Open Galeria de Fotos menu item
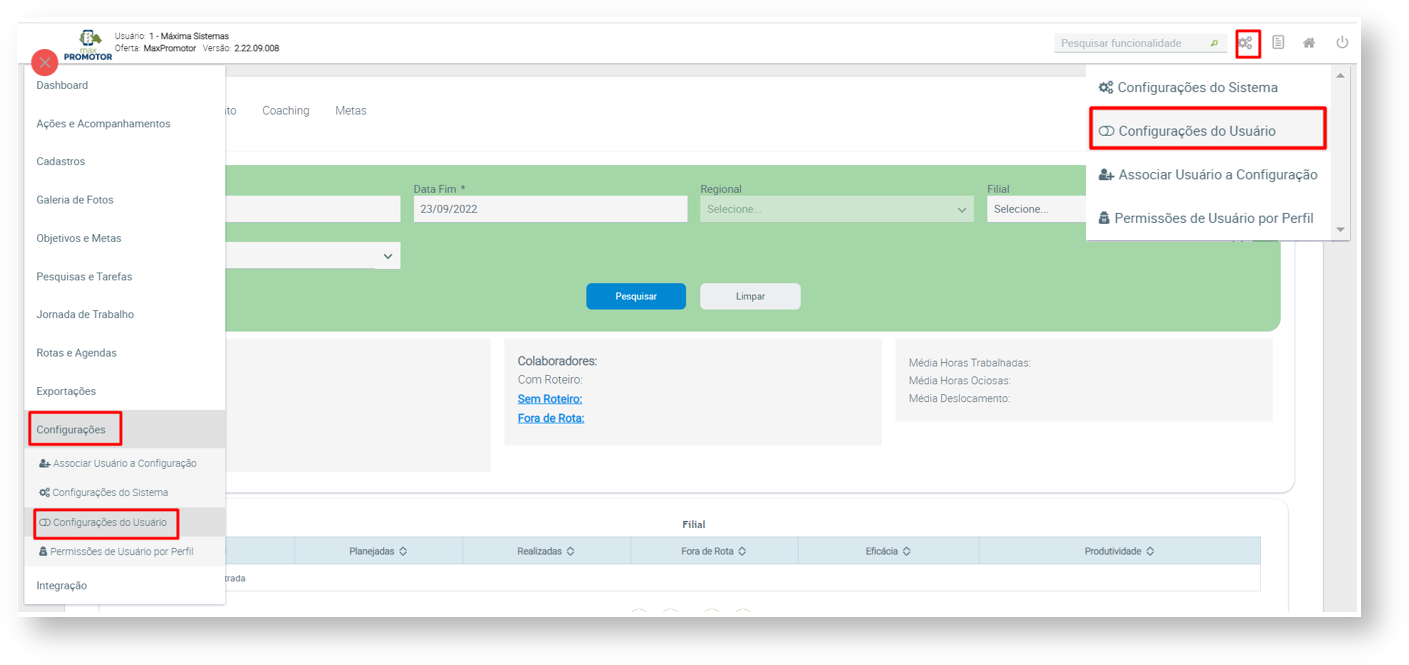Image resolution: width=1409 pixels, height=665 pixels. pos(125,200)
